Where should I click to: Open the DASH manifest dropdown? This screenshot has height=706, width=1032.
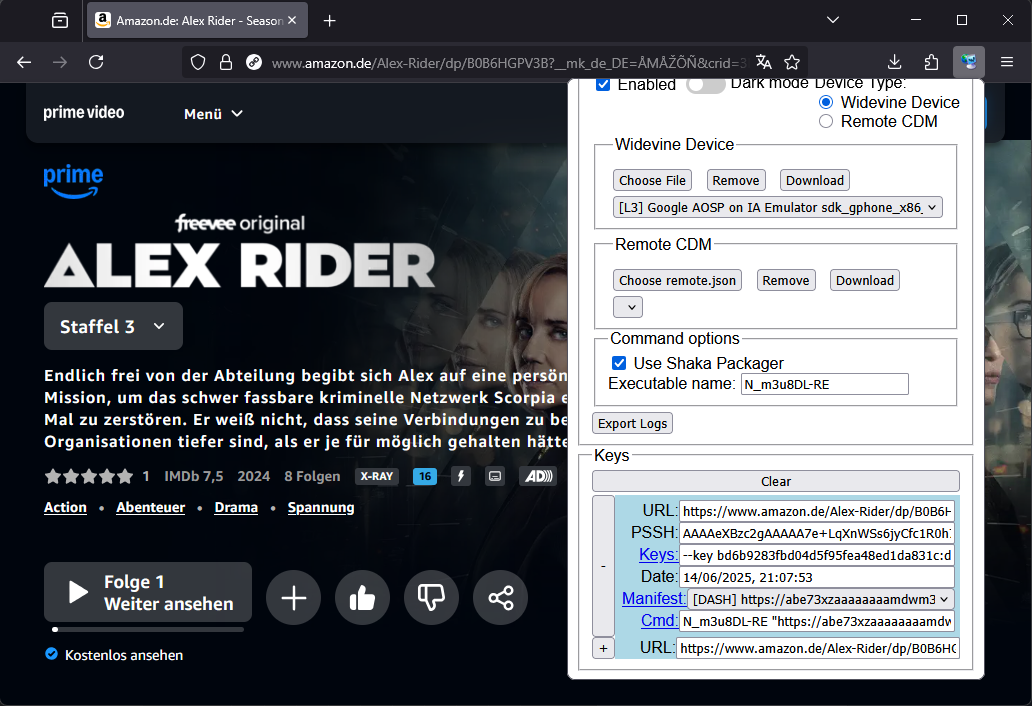tap(821, 599)
